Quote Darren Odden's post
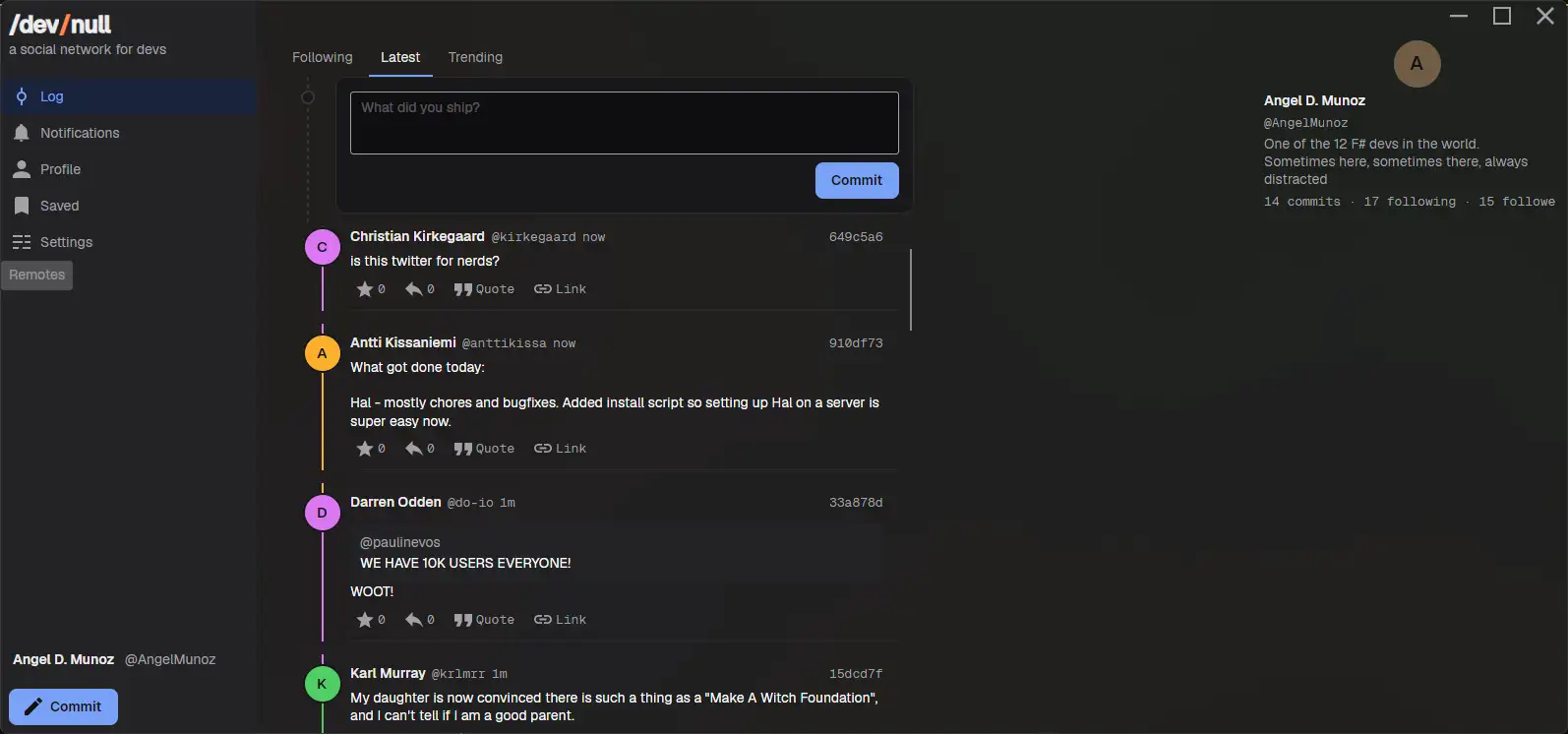 (484, 620)
